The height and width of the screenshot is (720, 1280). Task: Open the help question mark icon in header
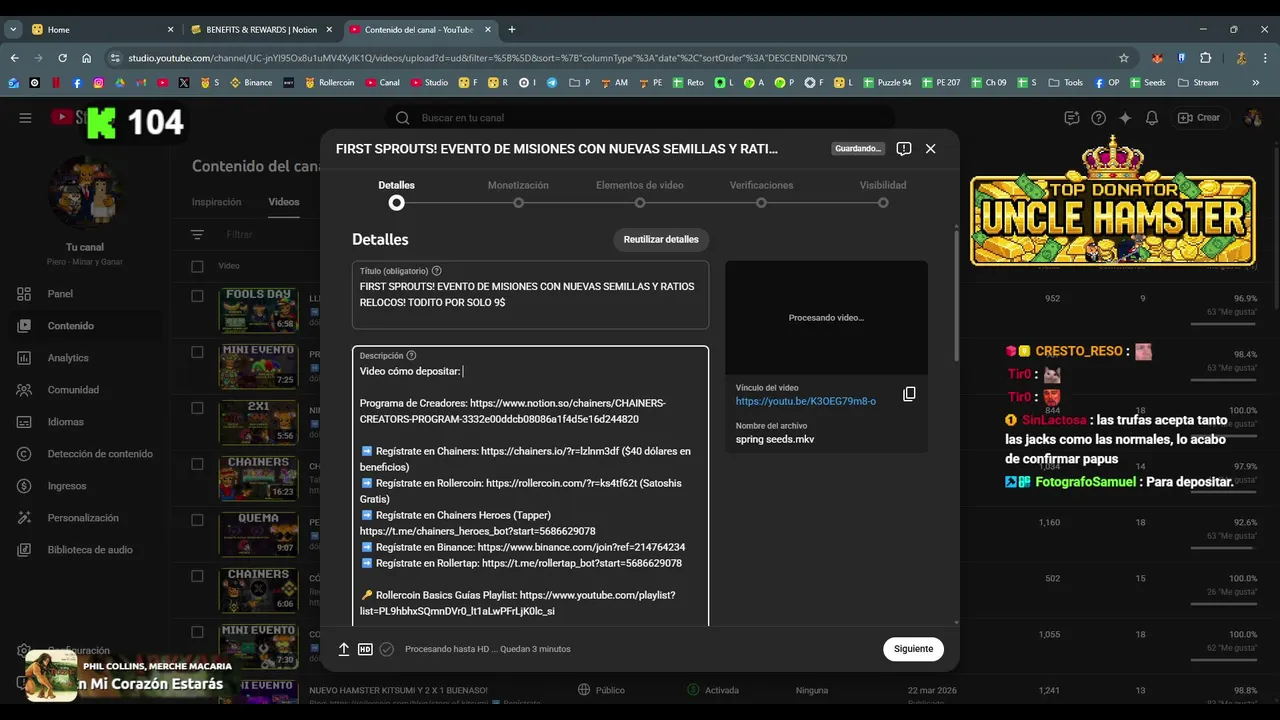(1099, 118)
